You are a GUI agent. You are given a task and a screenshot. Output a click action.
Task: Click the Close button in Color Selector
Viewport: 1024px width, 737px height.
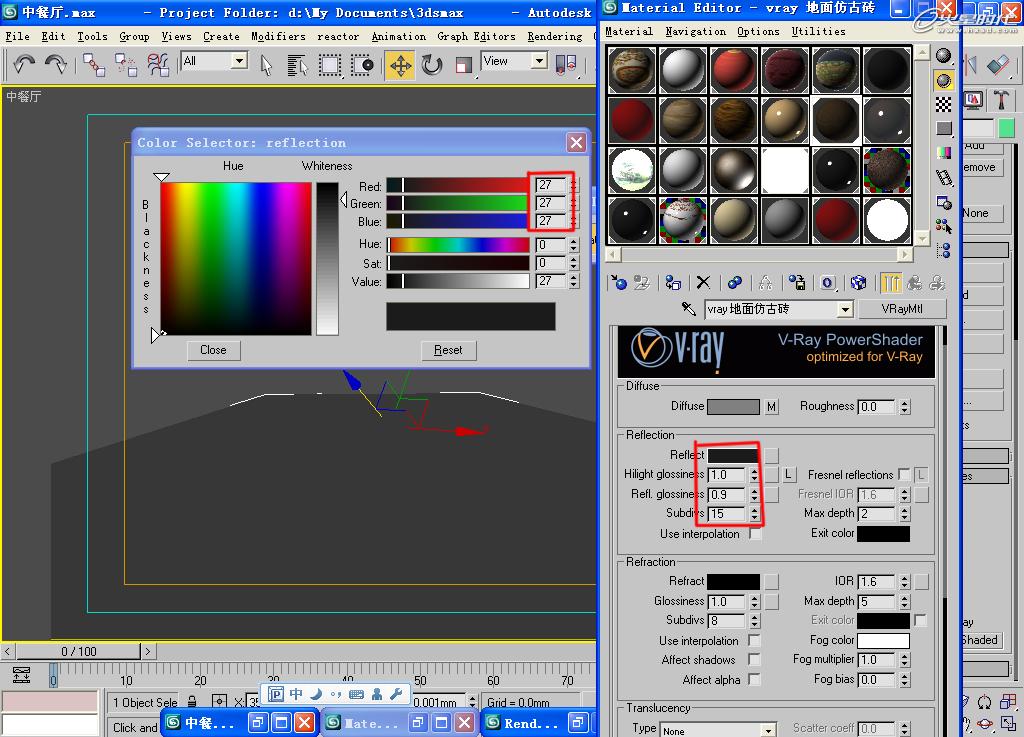[x=213, y=350]
